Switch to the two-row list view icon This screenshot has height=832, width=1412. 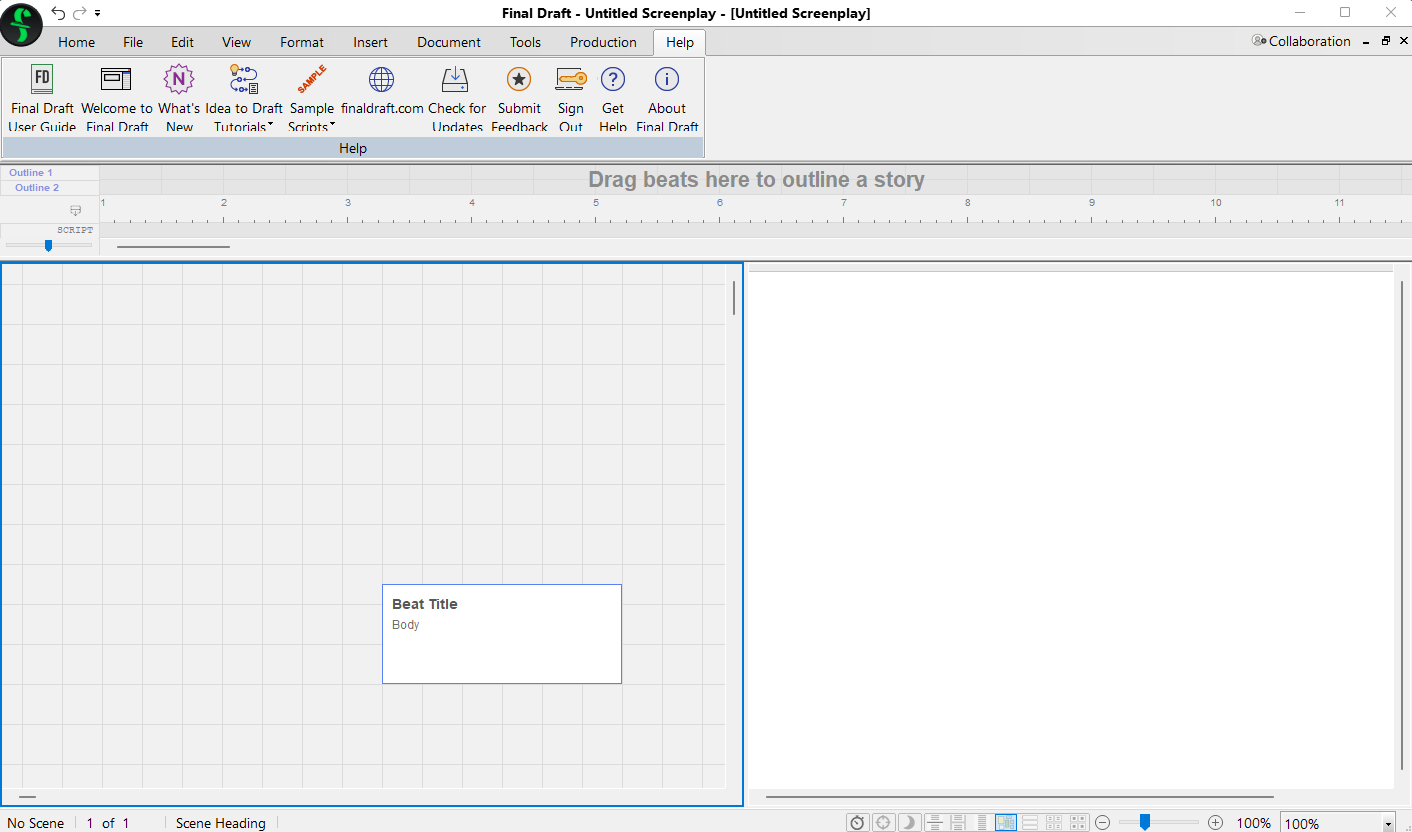tap(1030, 822)
